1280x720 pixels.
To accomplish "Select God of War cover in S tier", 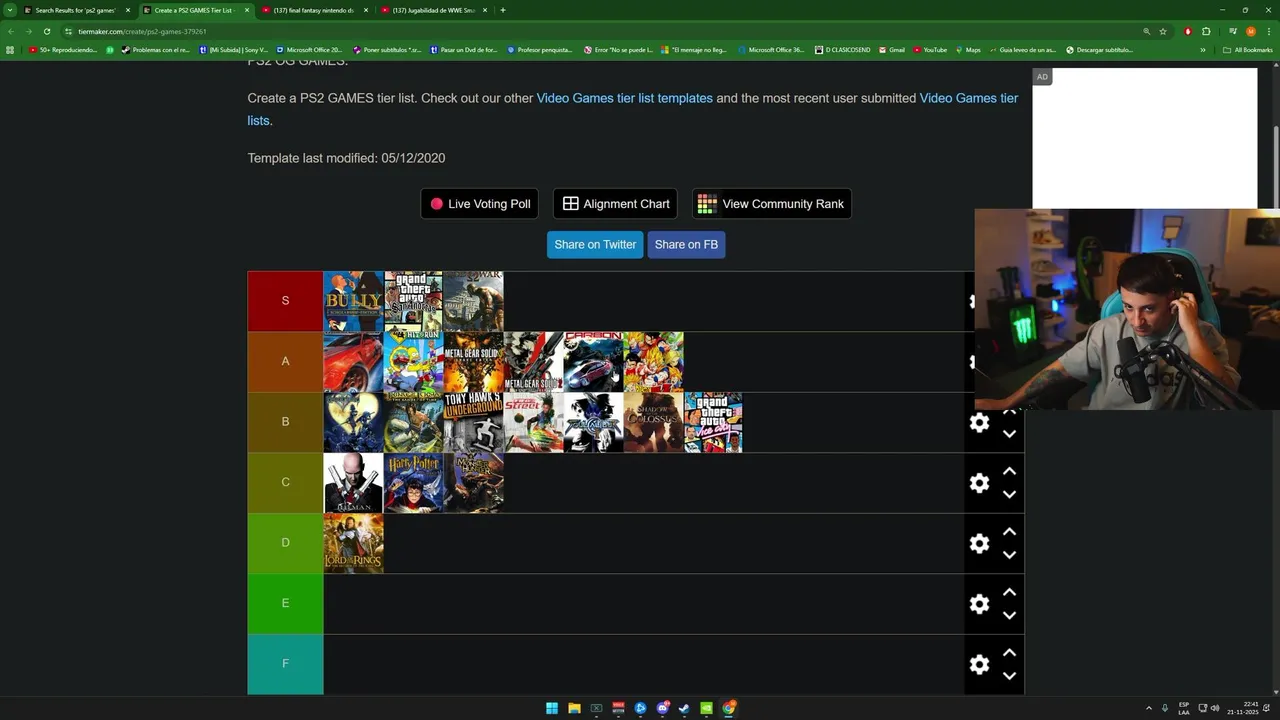I will point(473,301).
